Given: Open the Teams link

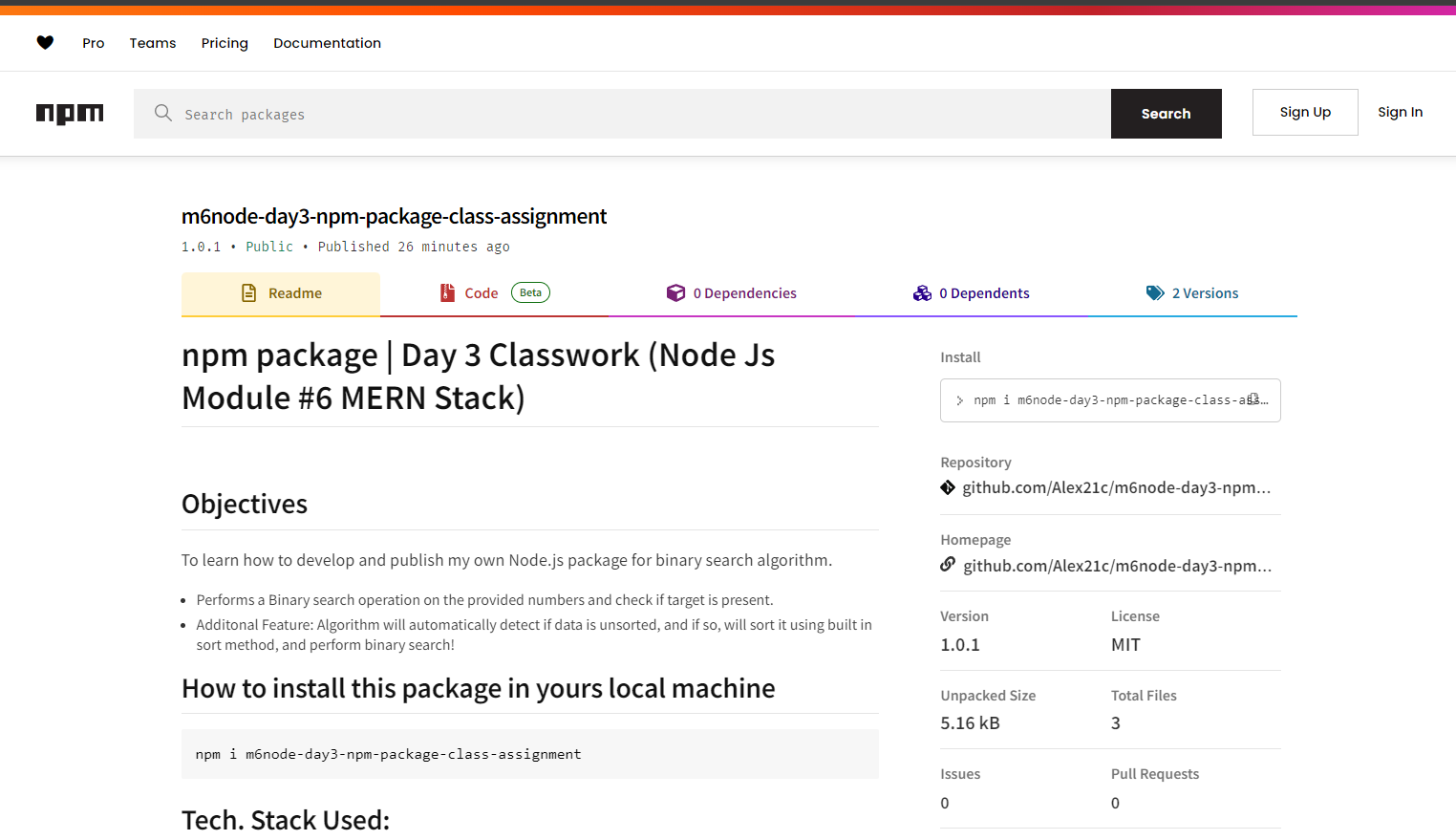Looking at the screenshot, I should 153,43.
